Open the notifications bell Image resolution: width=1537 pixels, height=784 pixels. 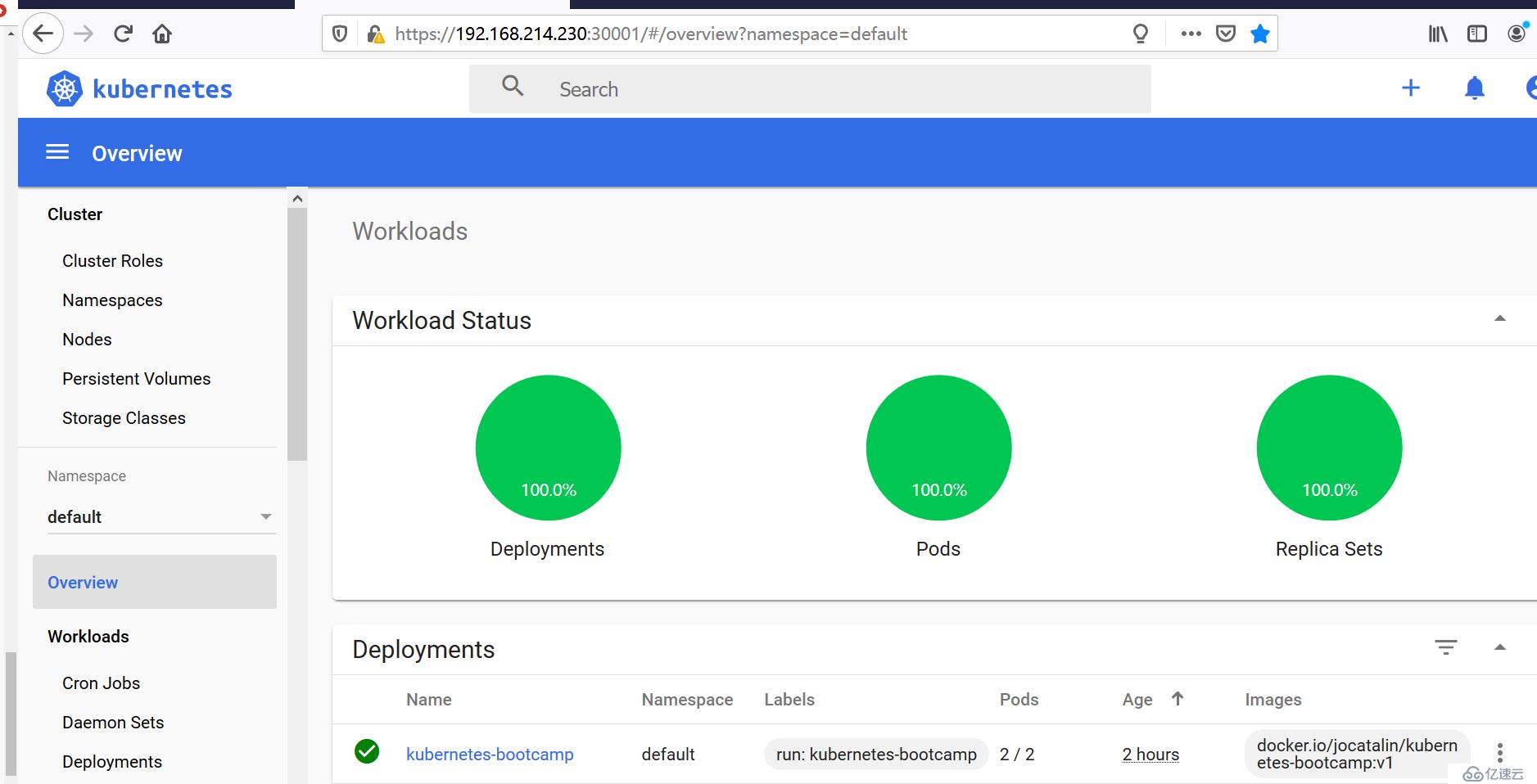click(x=1474, y=88)
